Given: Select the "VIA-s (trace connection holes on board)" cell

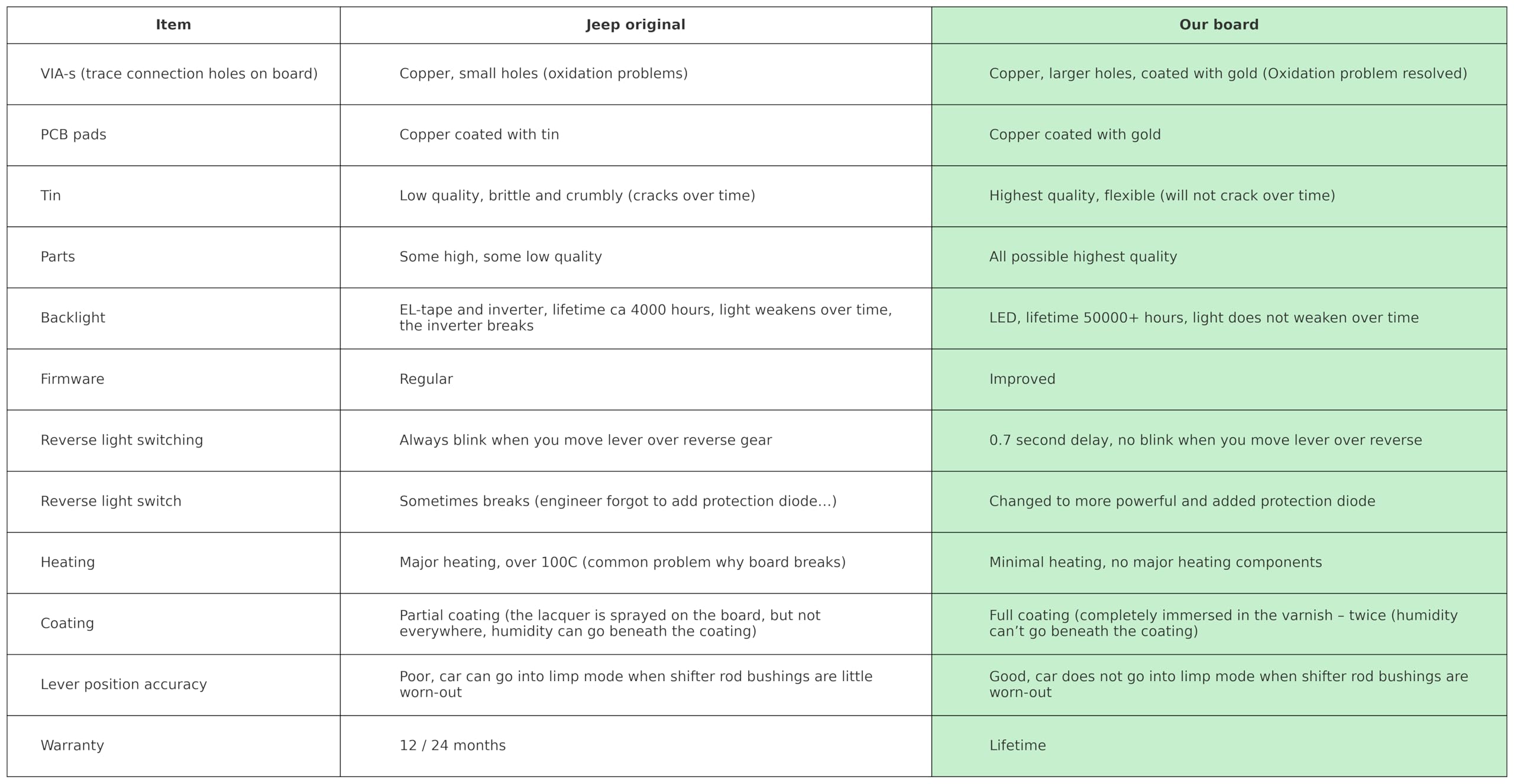Looking at the screenshot, I should pos(173,74).
